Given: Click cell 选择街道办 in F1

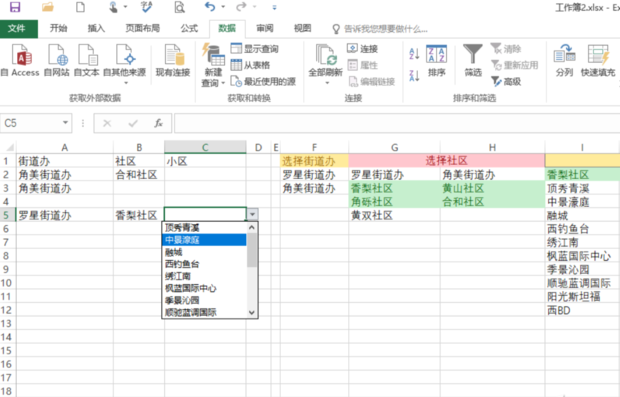Looking at the screenshot, I should tap(314, 161).
